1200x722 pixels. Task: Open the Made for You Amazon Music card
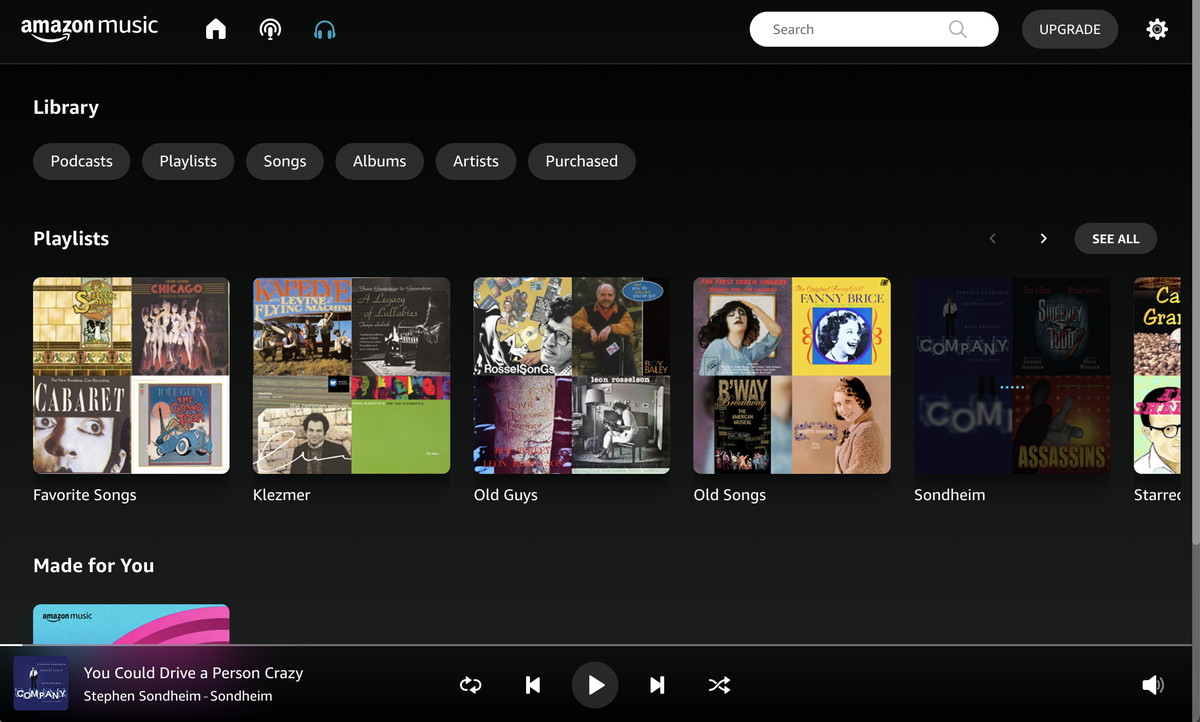[x=131, y=623]
